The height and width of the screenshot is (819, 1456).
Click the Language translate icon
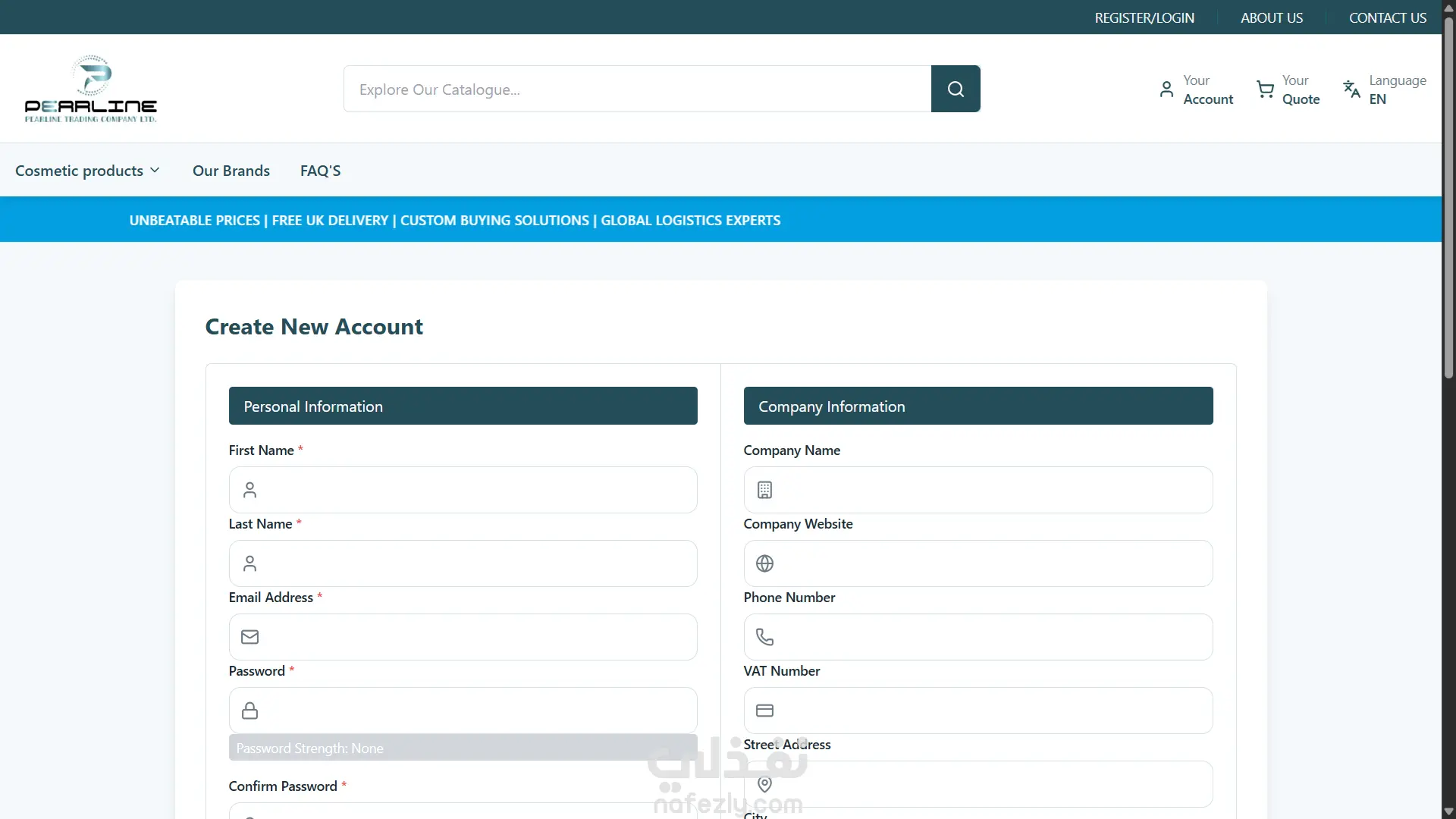pyautogui.click(x=1351, y=89)
